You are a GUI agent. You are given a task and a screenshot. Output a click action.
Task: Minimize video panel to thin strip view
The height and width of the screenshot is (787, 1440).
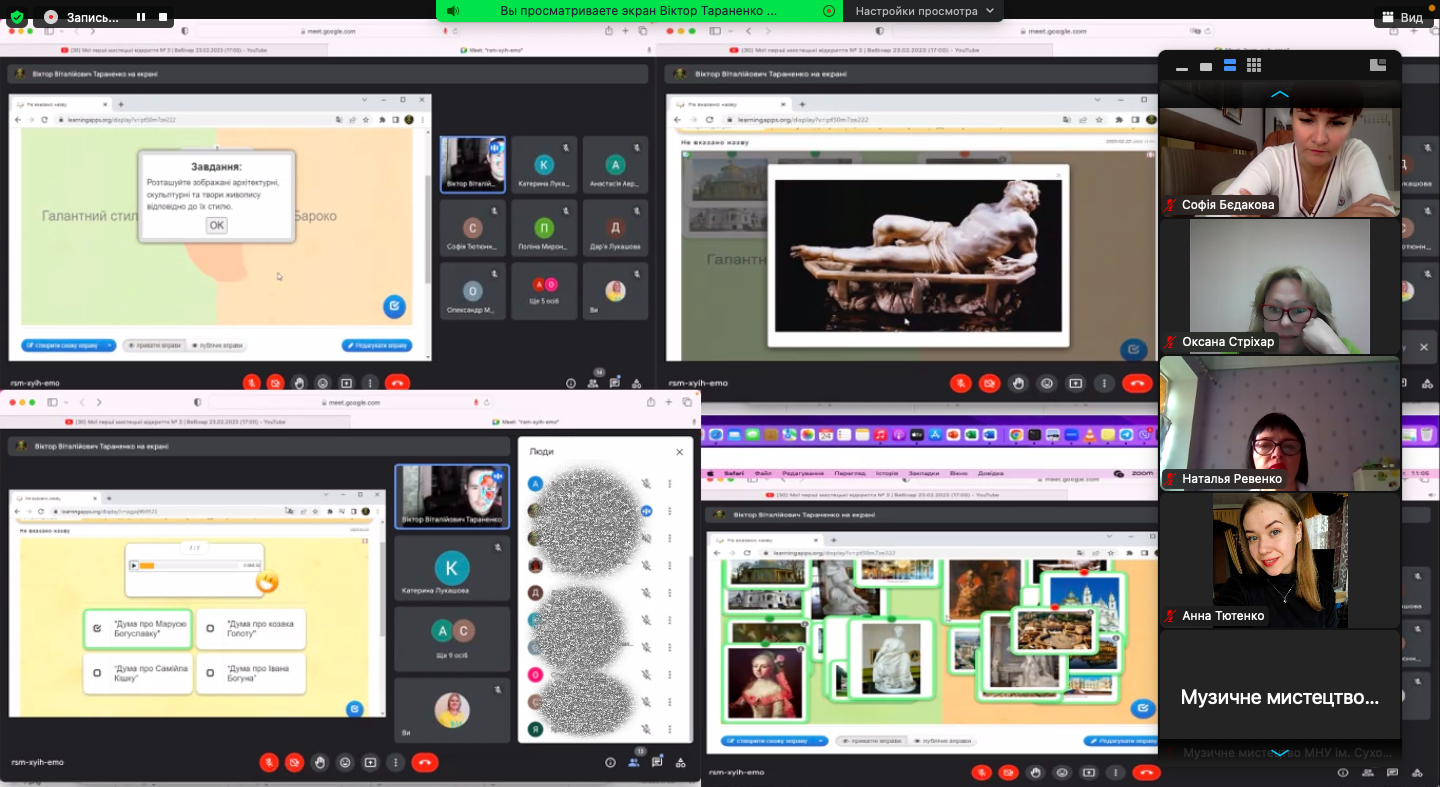(1182, 67)
